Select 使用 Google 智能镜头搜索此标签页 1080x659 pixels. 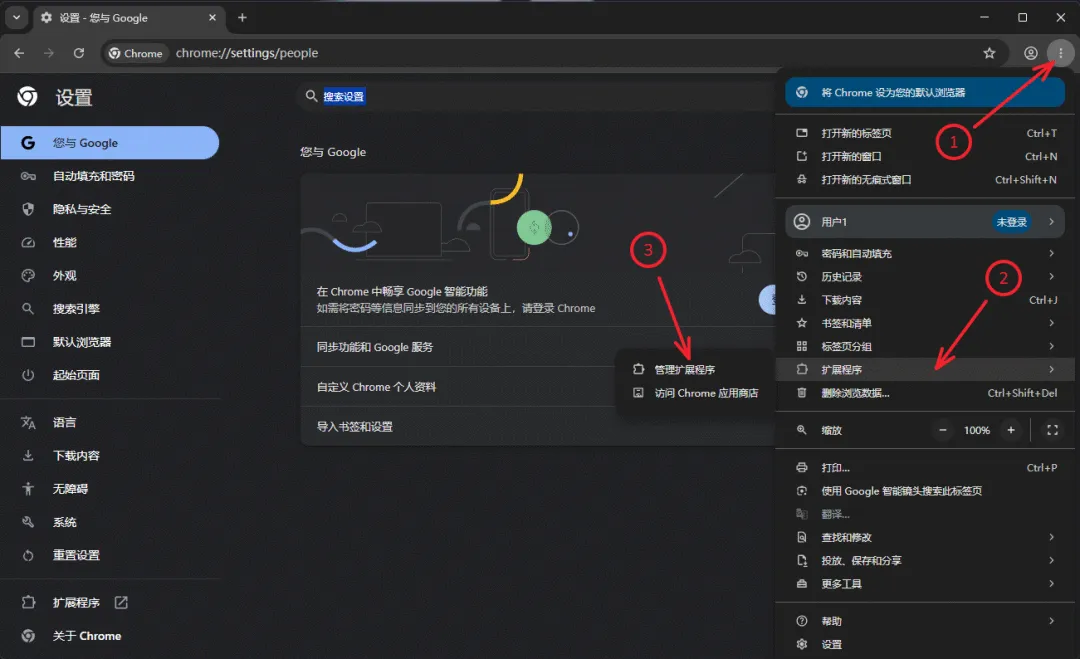[x=925, y=491]
